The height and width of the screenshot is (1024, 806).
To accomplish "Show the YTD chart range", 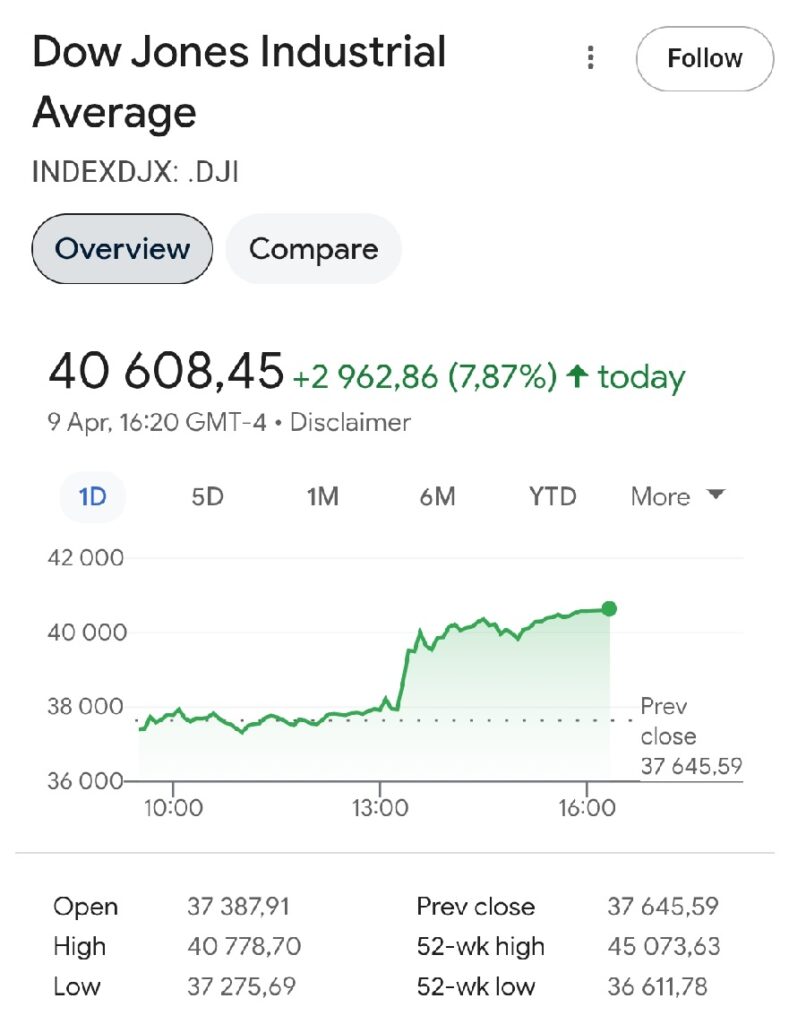I will [x=552, y=496].
